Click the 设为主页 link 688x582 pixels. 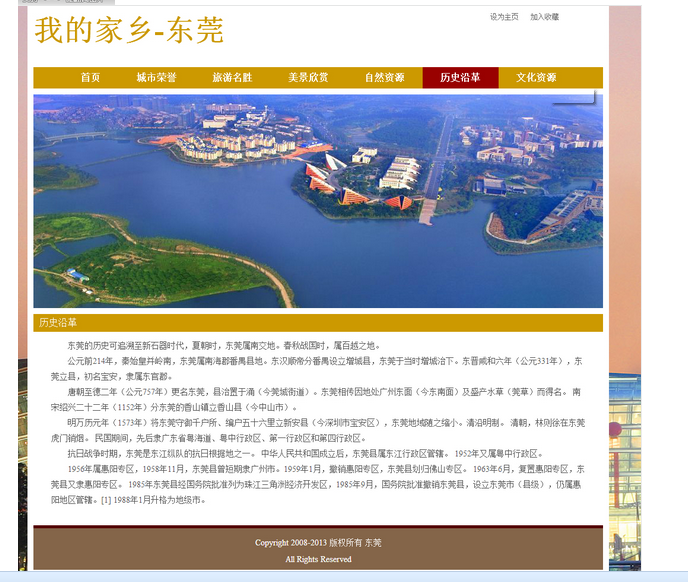504,17
